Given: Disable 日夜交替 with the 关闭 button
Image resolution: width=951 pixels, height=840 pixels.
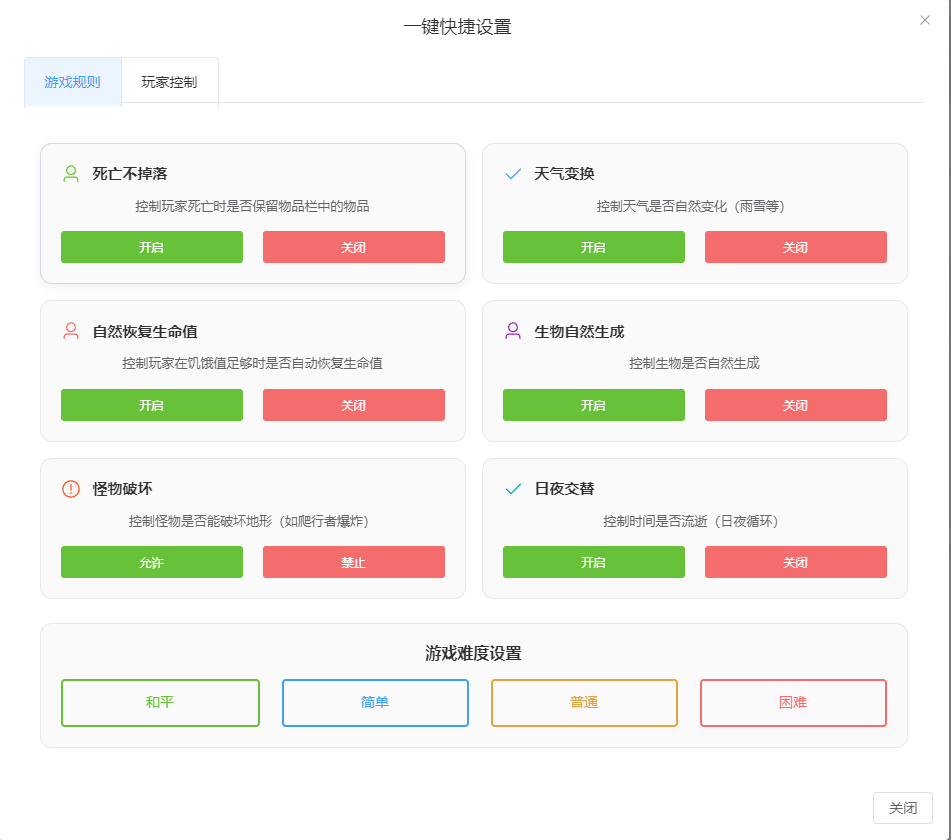Looking at the screenshot, I should coord(795,562).
